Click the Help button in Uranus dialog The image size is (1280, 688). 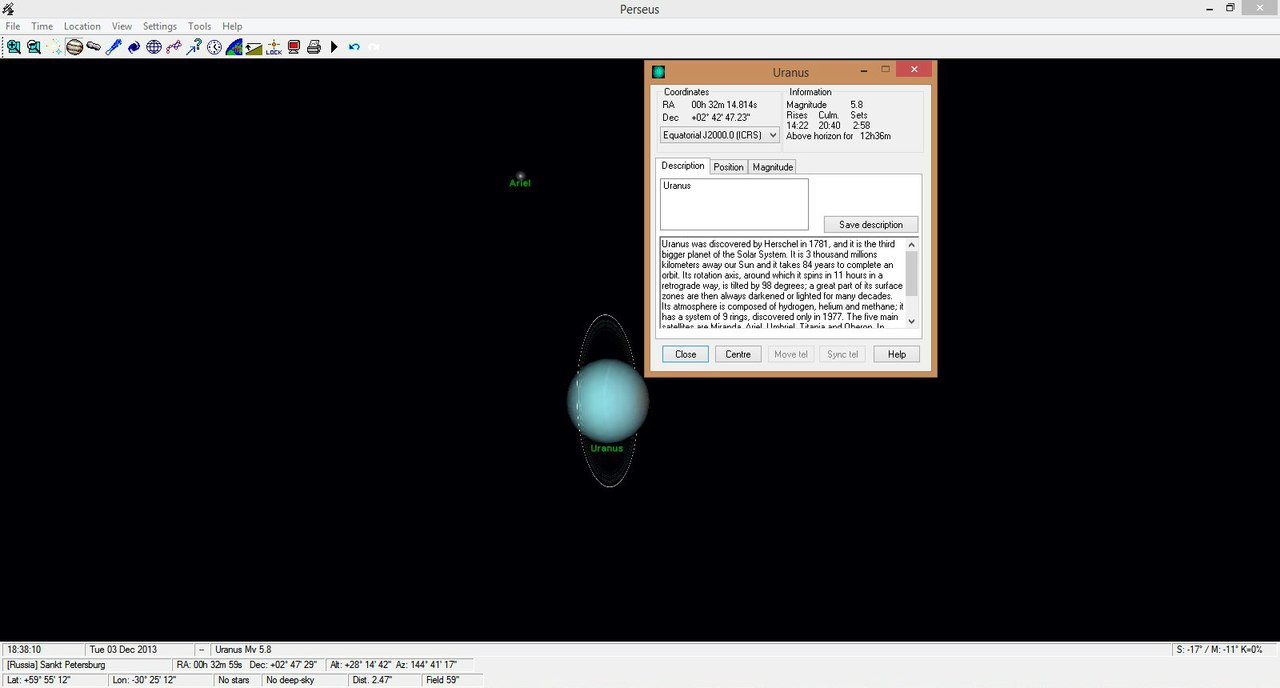897,354
